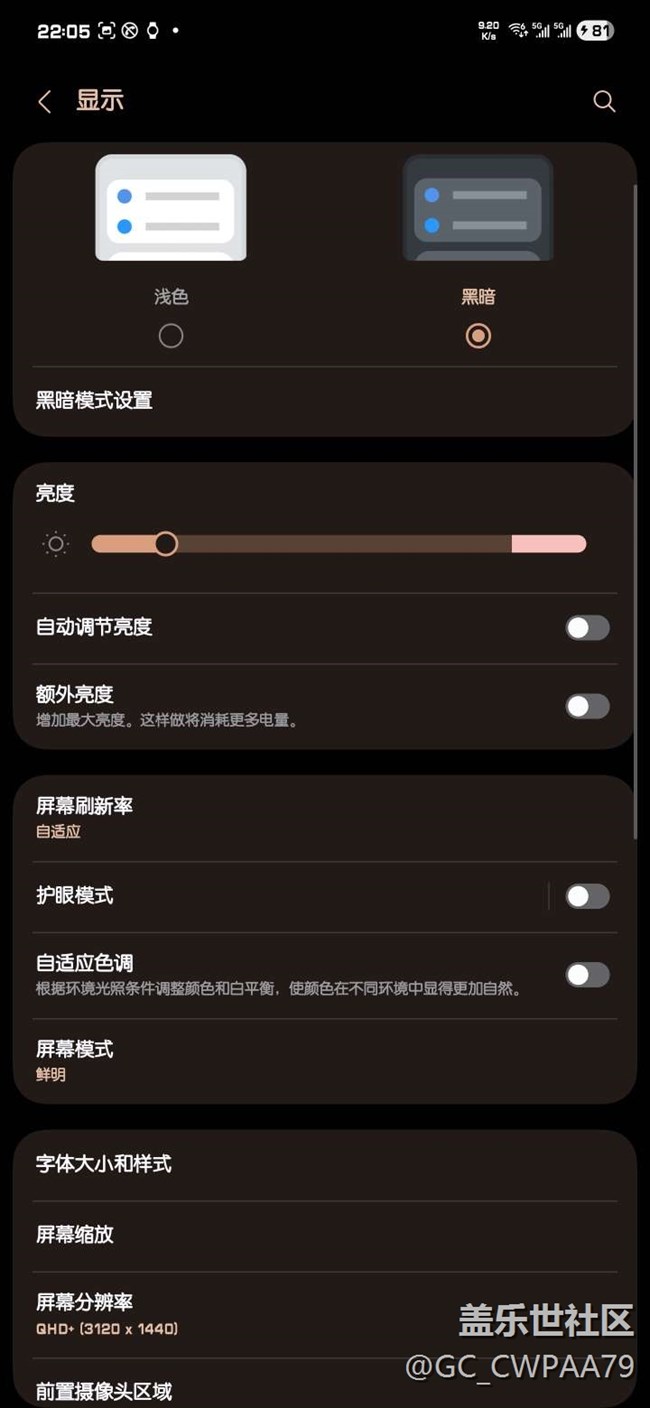The image size is (650, 1408).
Task: Open 字体大小和样式 settings
Action: point(300,1164)
